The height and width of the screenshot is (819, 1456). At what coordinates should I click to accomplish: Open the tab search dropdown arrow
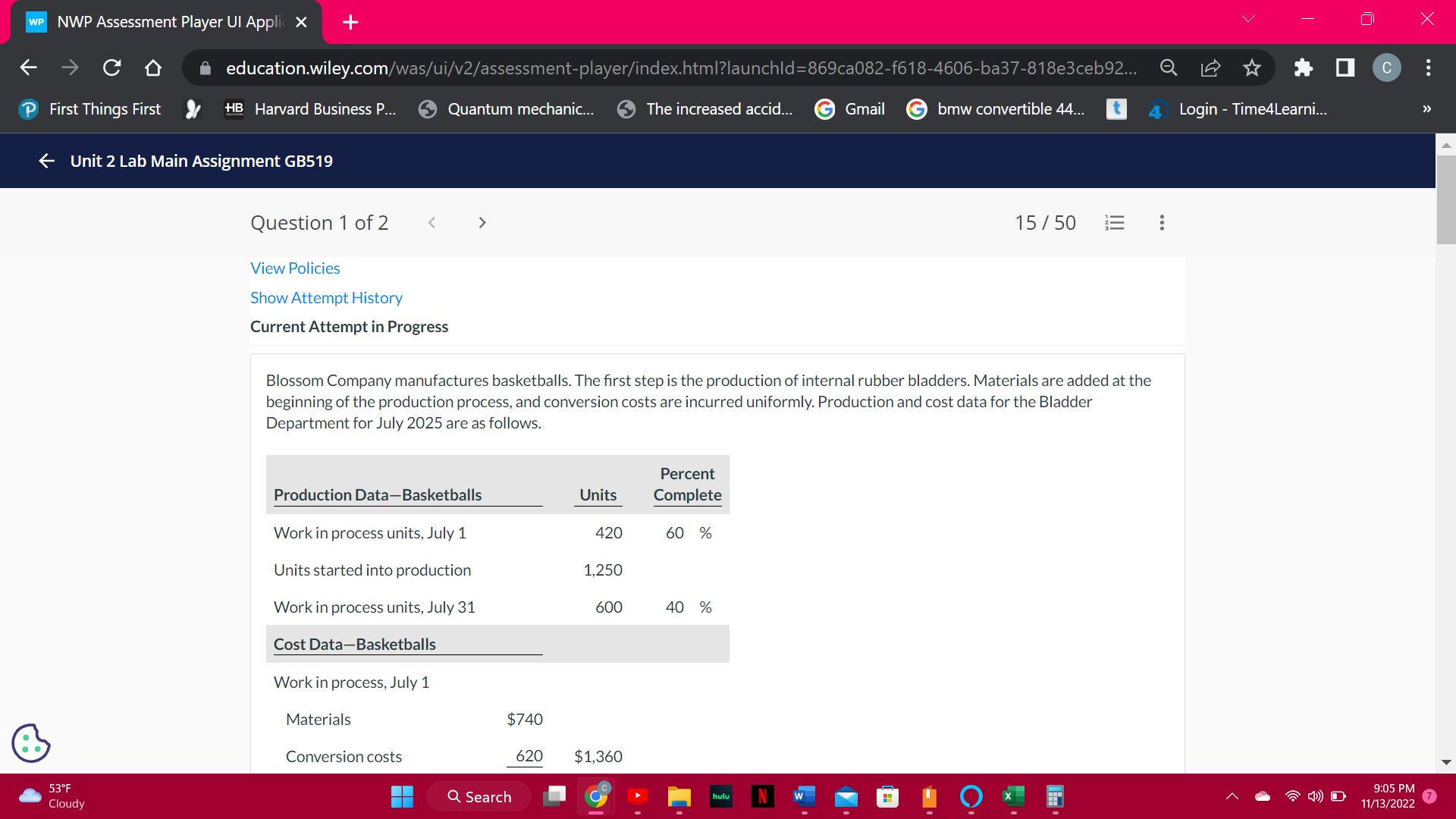(1248, 19)
